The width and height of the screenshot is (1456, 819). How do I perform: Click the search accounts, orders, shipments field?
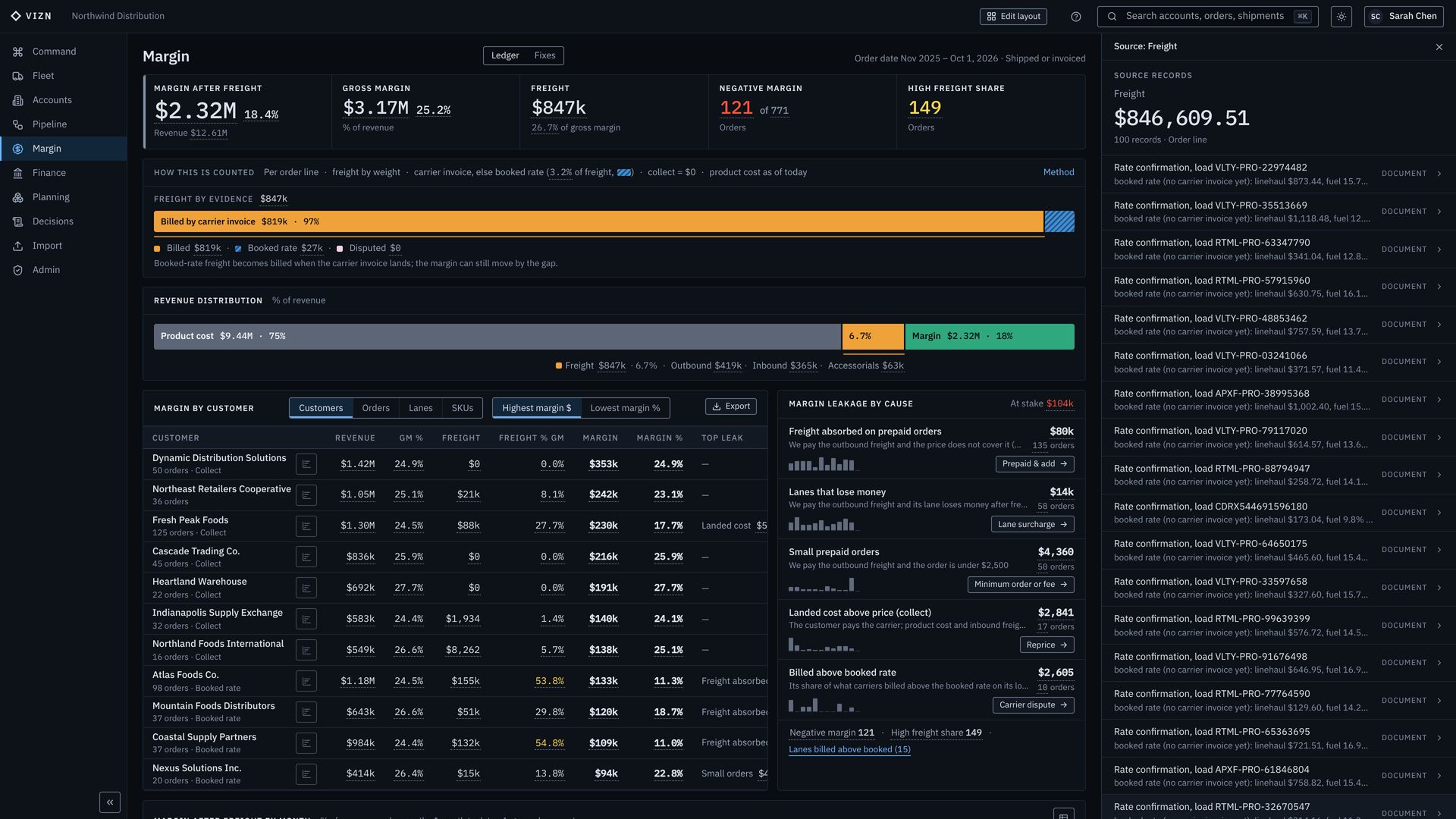click(1207, 17)
